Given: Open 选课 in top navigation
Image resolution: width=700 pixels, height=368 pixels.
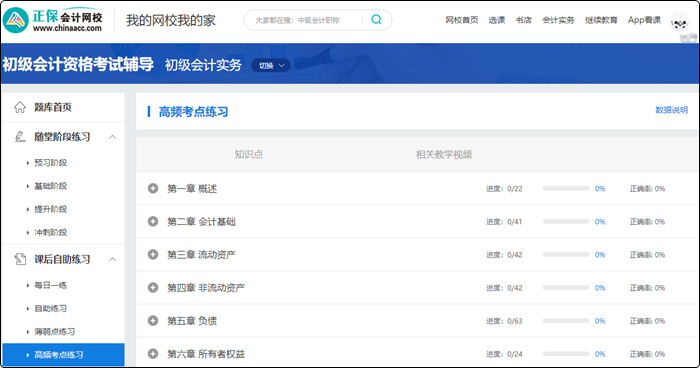Looking at the screenshot, I should (x=496, y=20).
